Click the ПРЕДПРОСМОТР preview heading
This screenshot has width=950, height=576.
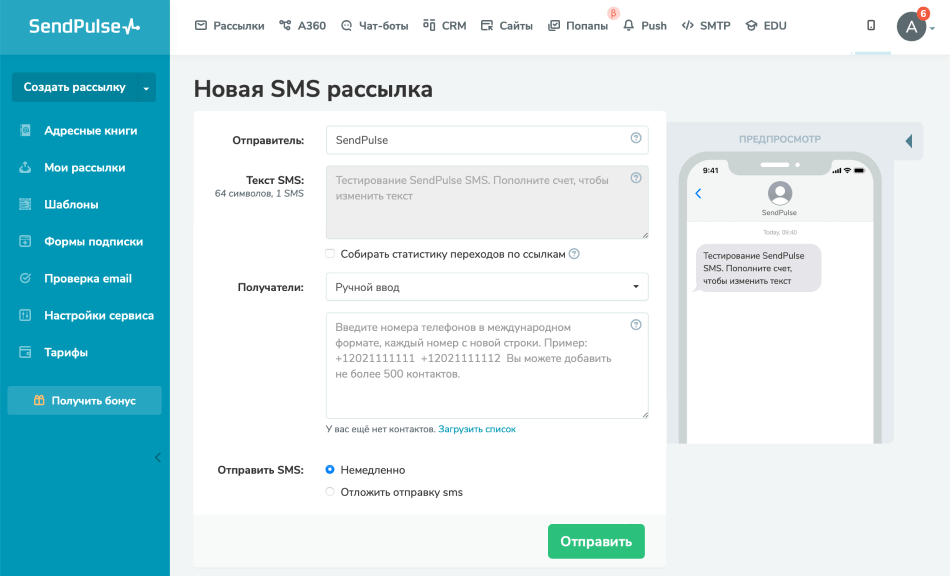(x=780, y=139)
